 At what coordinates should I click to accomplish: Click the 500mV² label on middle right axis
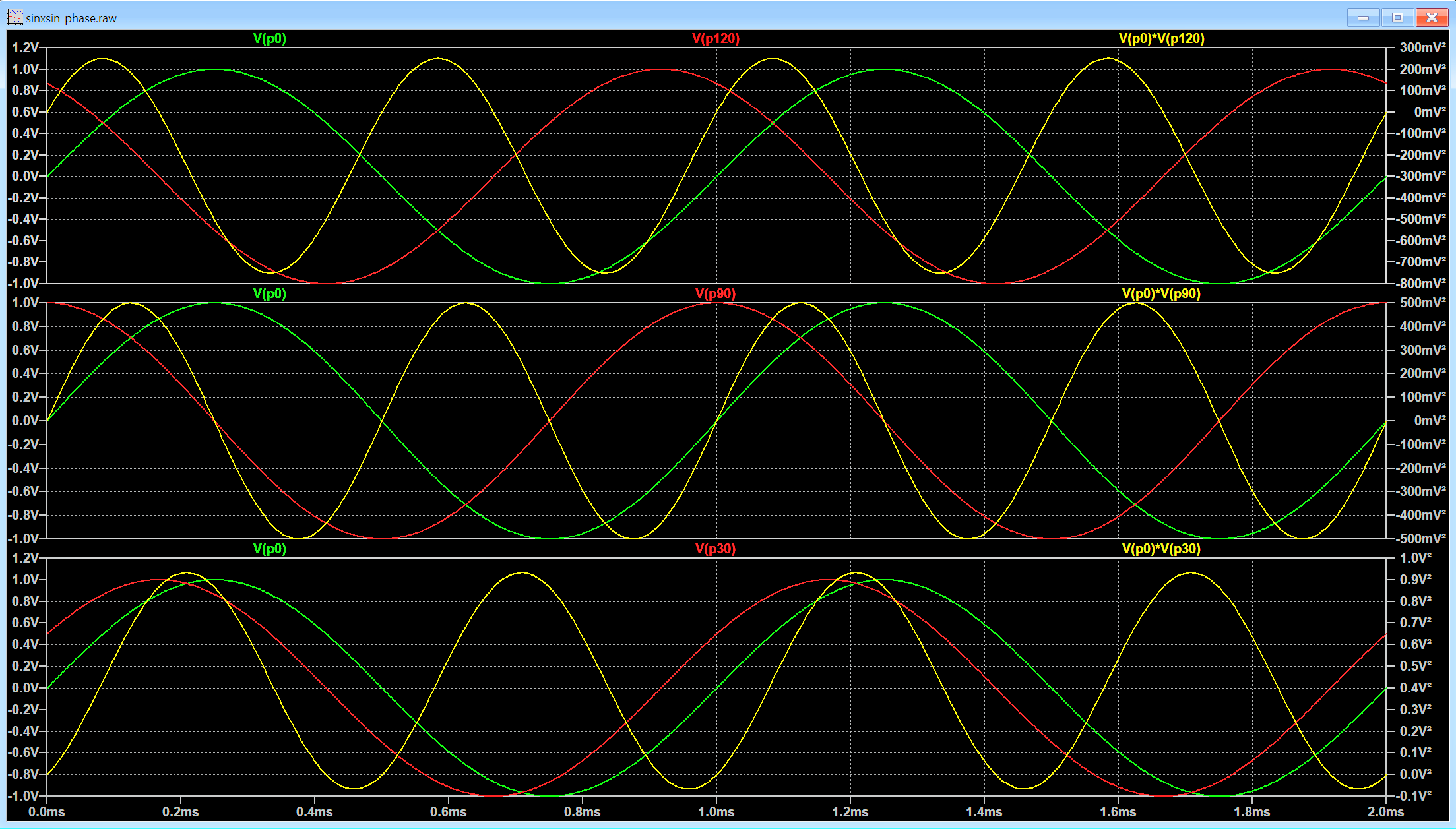[x=1423, y=303]
